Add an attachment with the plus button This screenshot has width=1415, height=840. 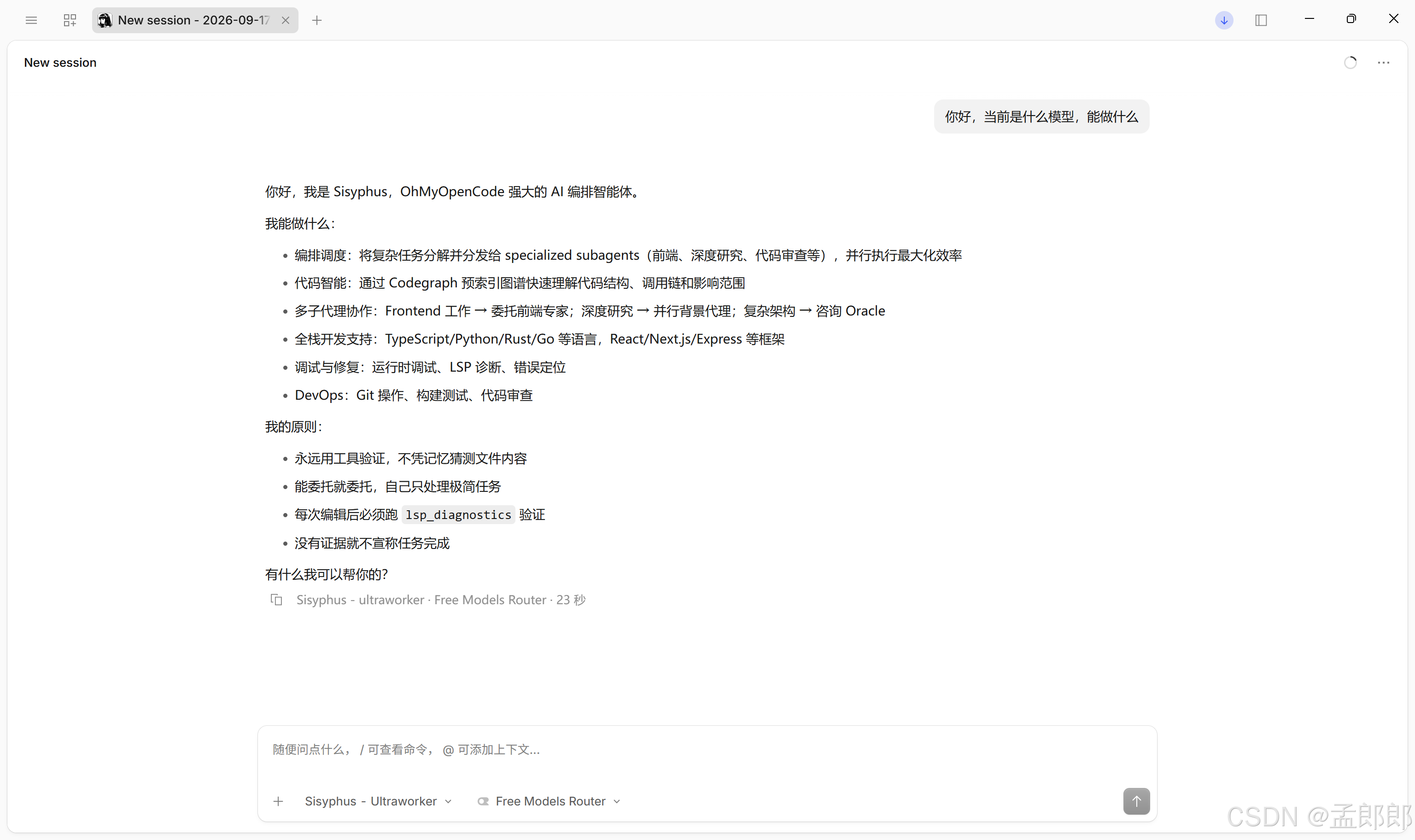click(x=278, y=801)
